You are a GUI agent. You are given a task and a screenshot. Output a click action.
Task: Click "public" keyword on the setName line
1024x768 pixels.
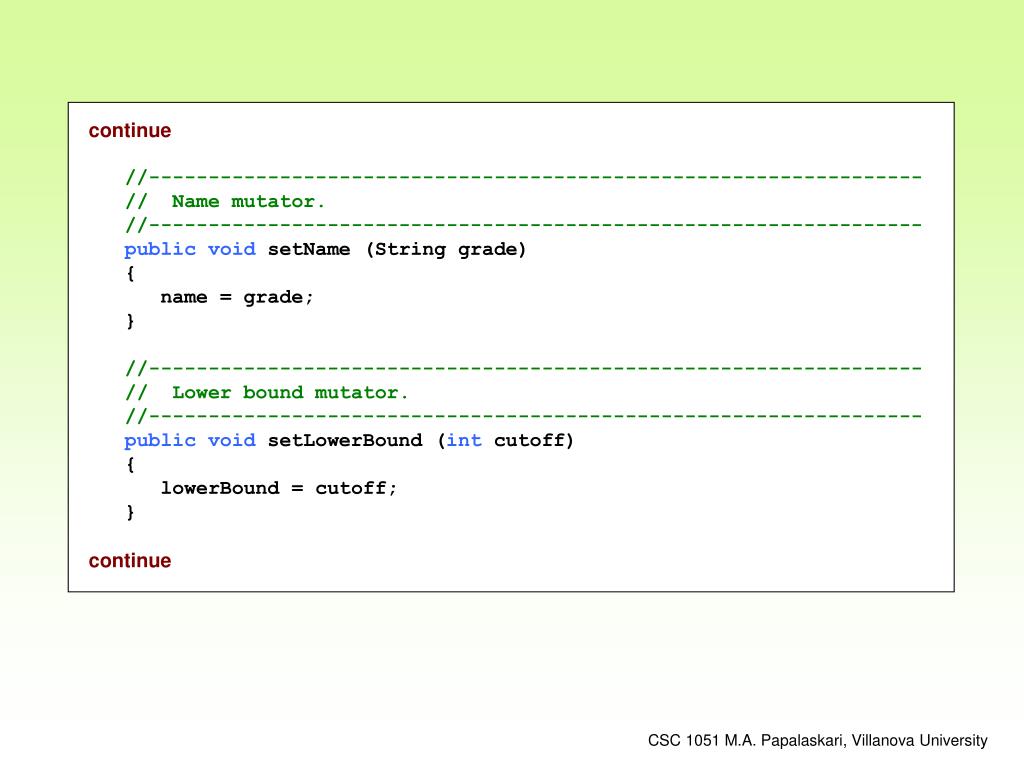[x=160, y=250]
